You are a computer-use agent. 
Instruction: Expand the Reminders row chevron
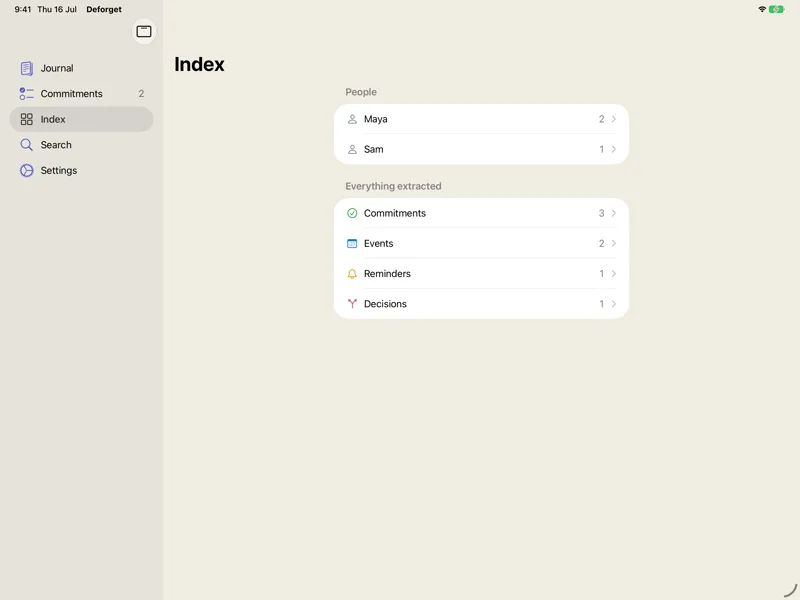(614, 274)
